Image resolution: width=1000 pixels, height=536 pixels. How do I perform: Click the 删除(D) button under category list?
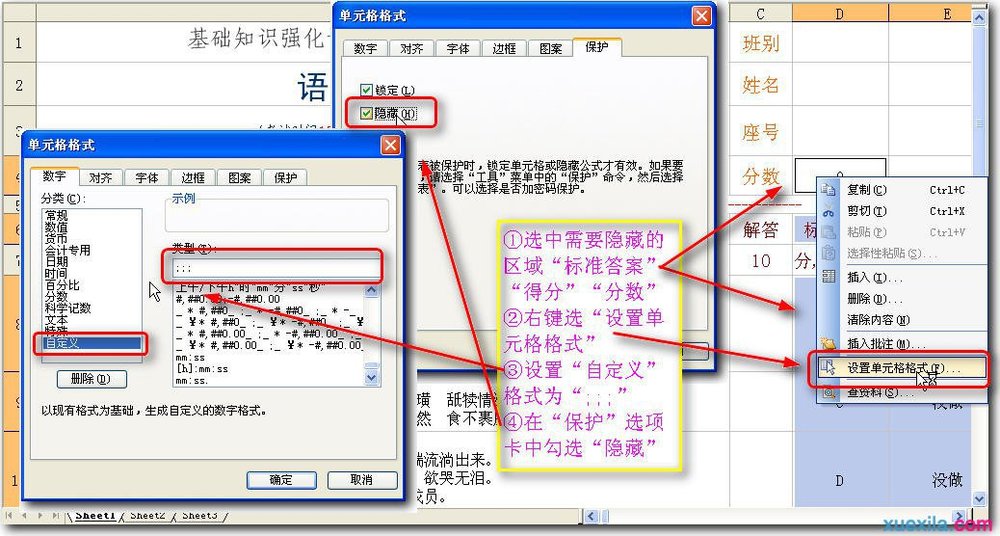[91, 379]
